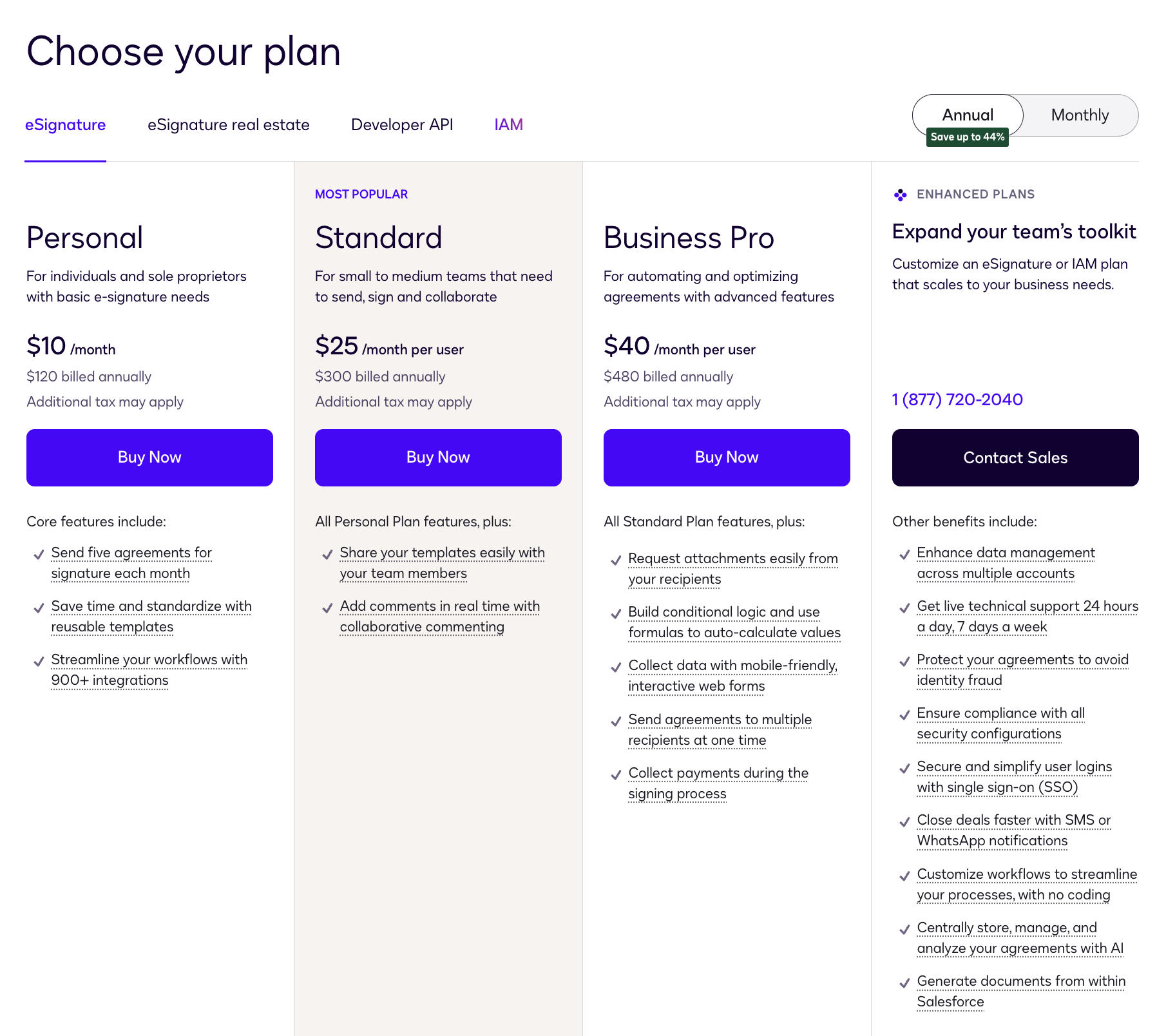
Task: Open 'Get live technical support' feature details
Action: 1027,617
